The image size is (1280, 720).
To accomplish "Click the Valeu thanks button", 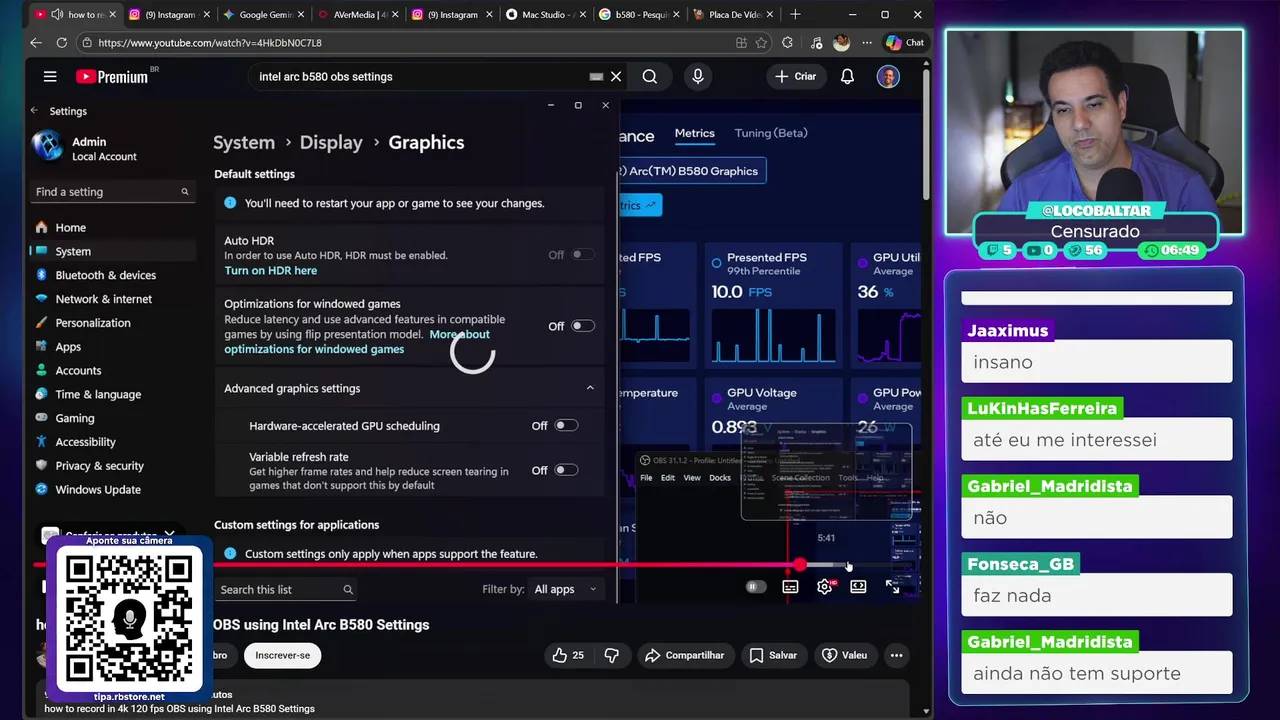I will pos(845,655).
